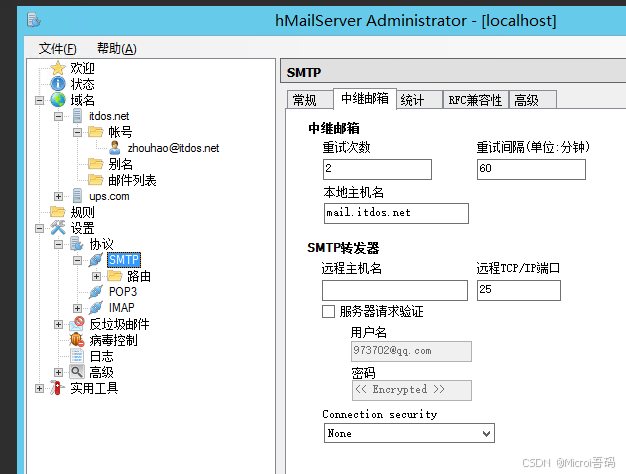Viewport: 626px width, 474px height.
Task: Expand the ups.com domain node
Action: point(58,196)
